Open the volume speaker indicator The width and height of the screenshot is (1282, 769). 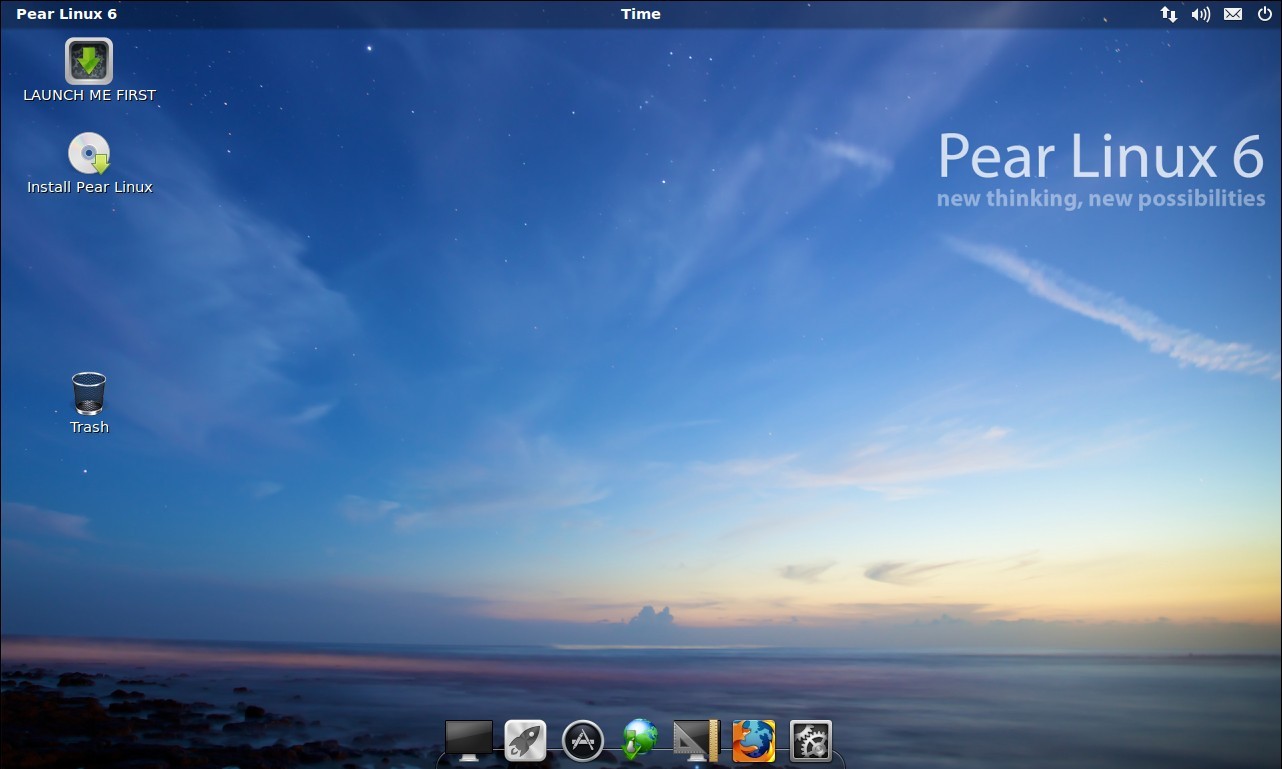pyautogui.click(x=1201, y=14)
